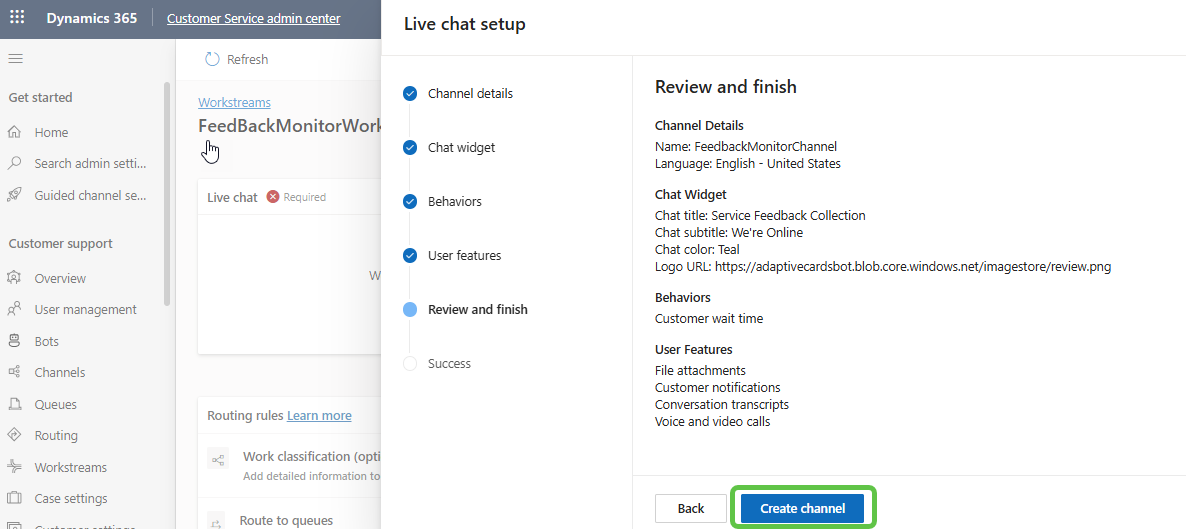The height and width of the screenshot is (529, 1186).
Task: Click the Back button
Action: [x=691, y=508]
